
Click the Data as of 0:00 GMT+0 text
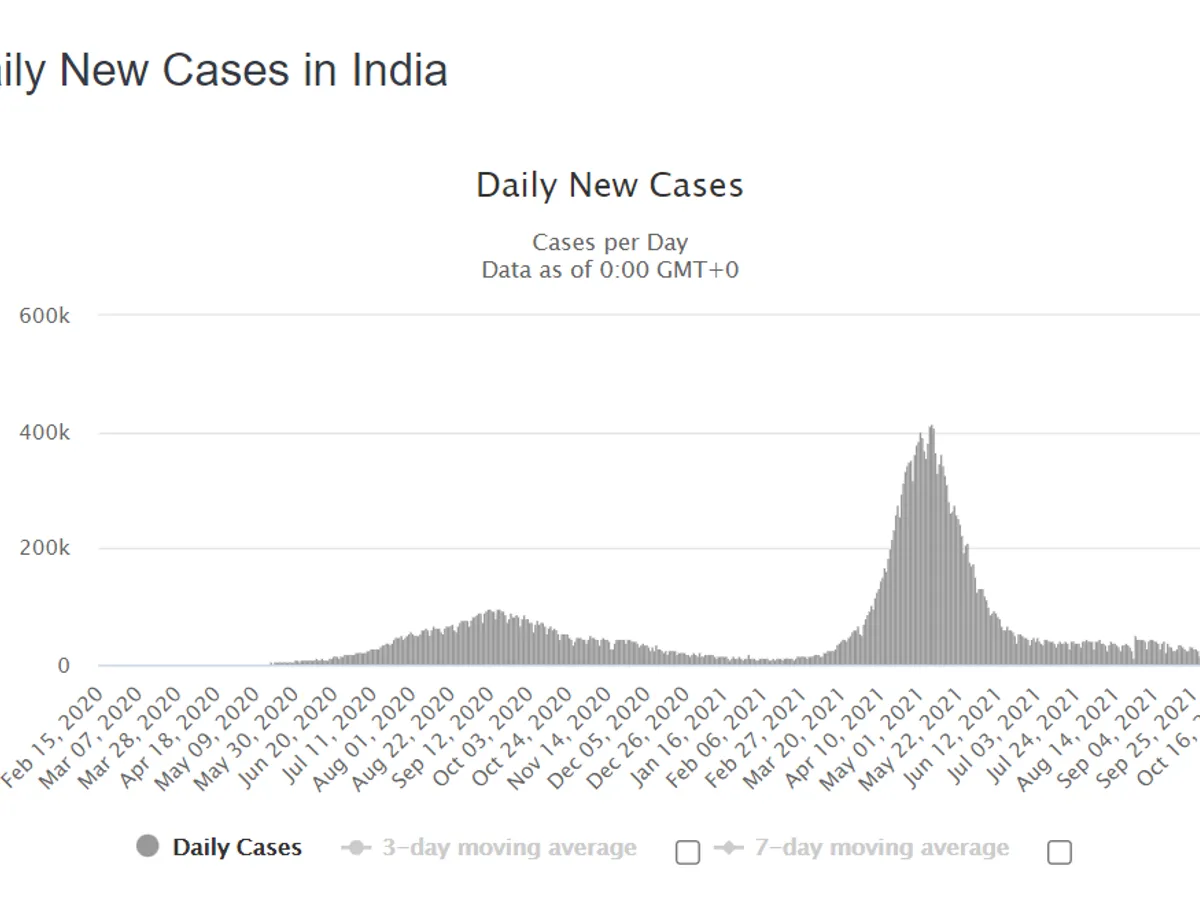[610, 270]
